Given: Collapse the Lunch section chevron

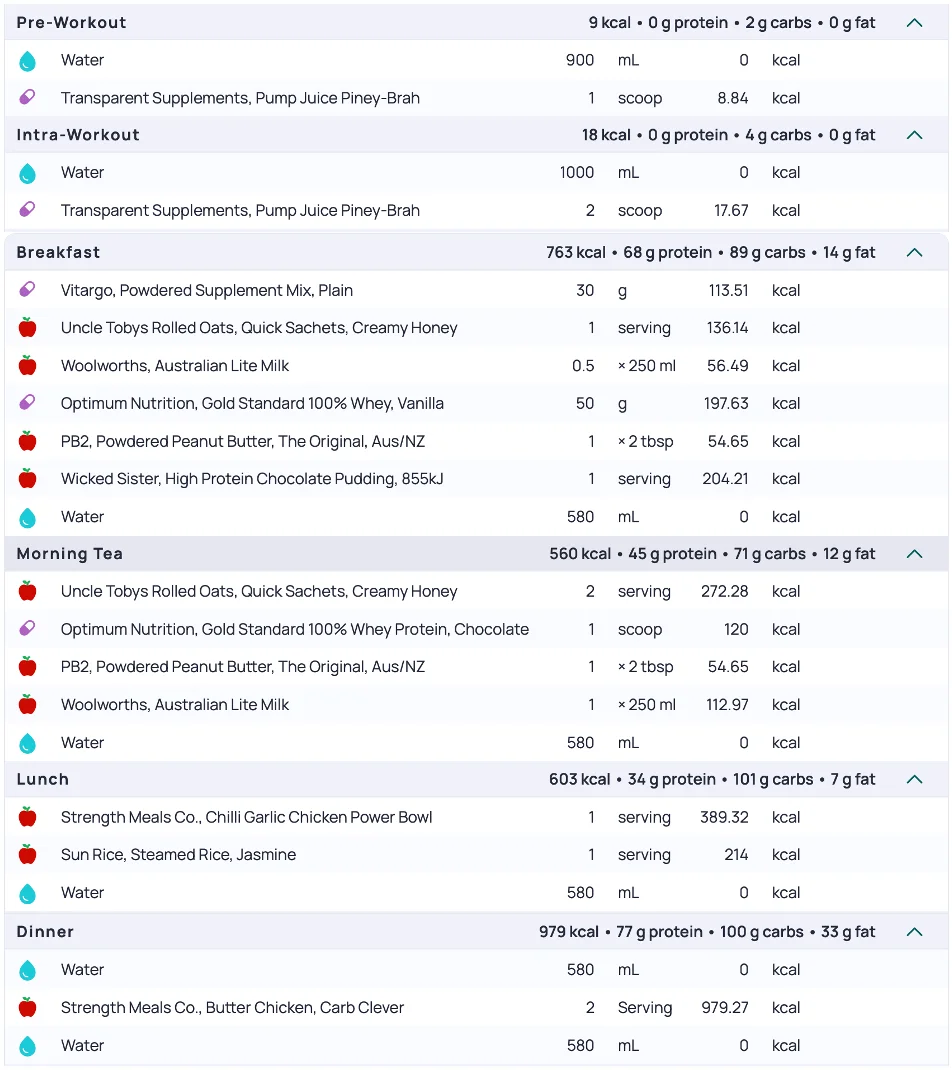Looking at the screenshot, I should click(x=914, y=779).
